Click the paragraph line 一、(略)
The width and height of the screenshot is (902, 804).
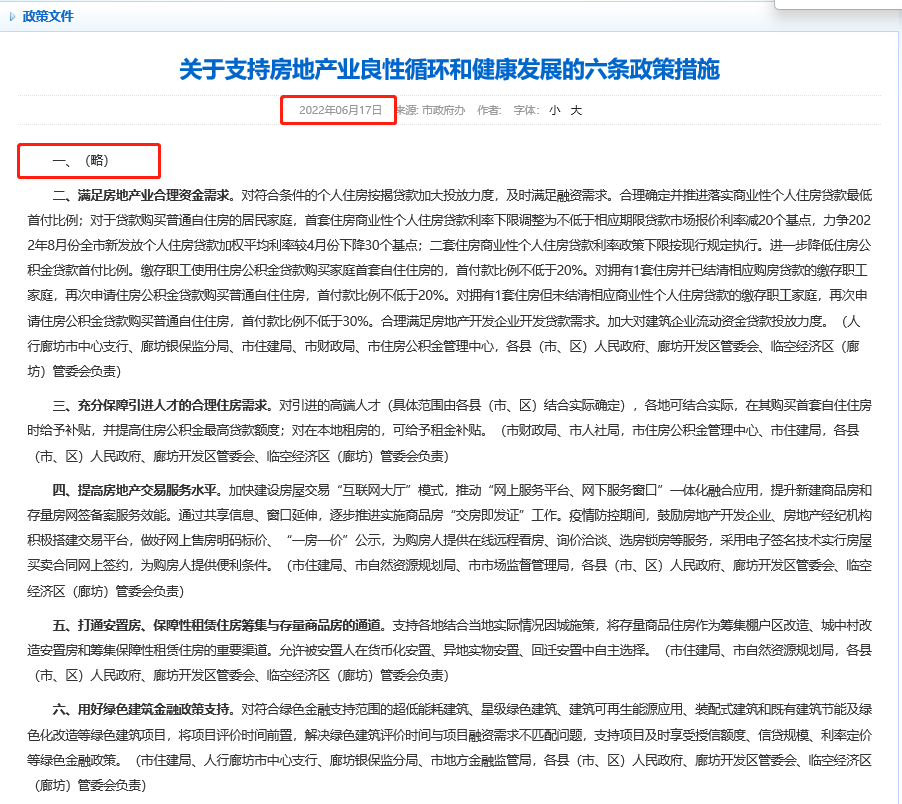[x=81, y=160]
